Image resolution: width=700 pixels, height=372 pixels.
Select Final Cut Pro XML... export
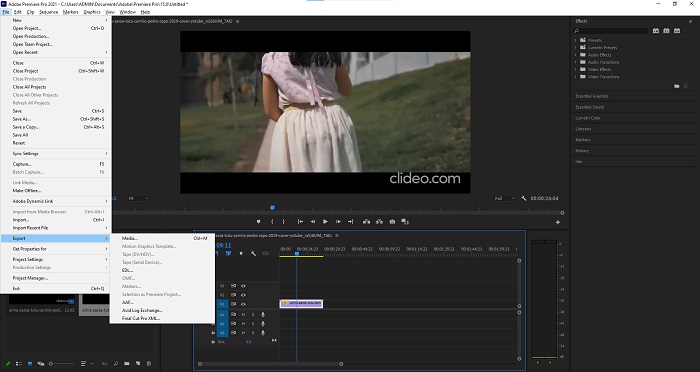pos(141,318)
